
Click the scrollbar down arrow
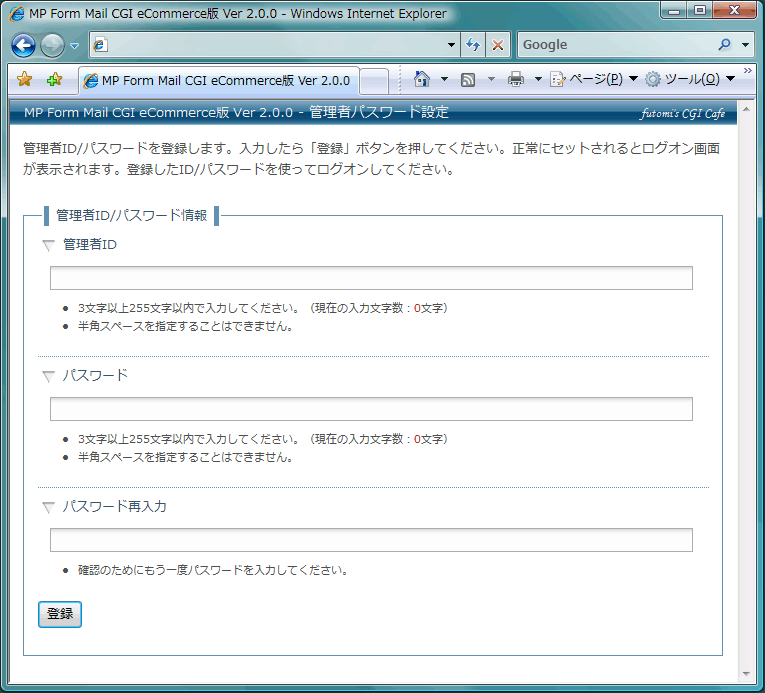(x=746, y=673)
